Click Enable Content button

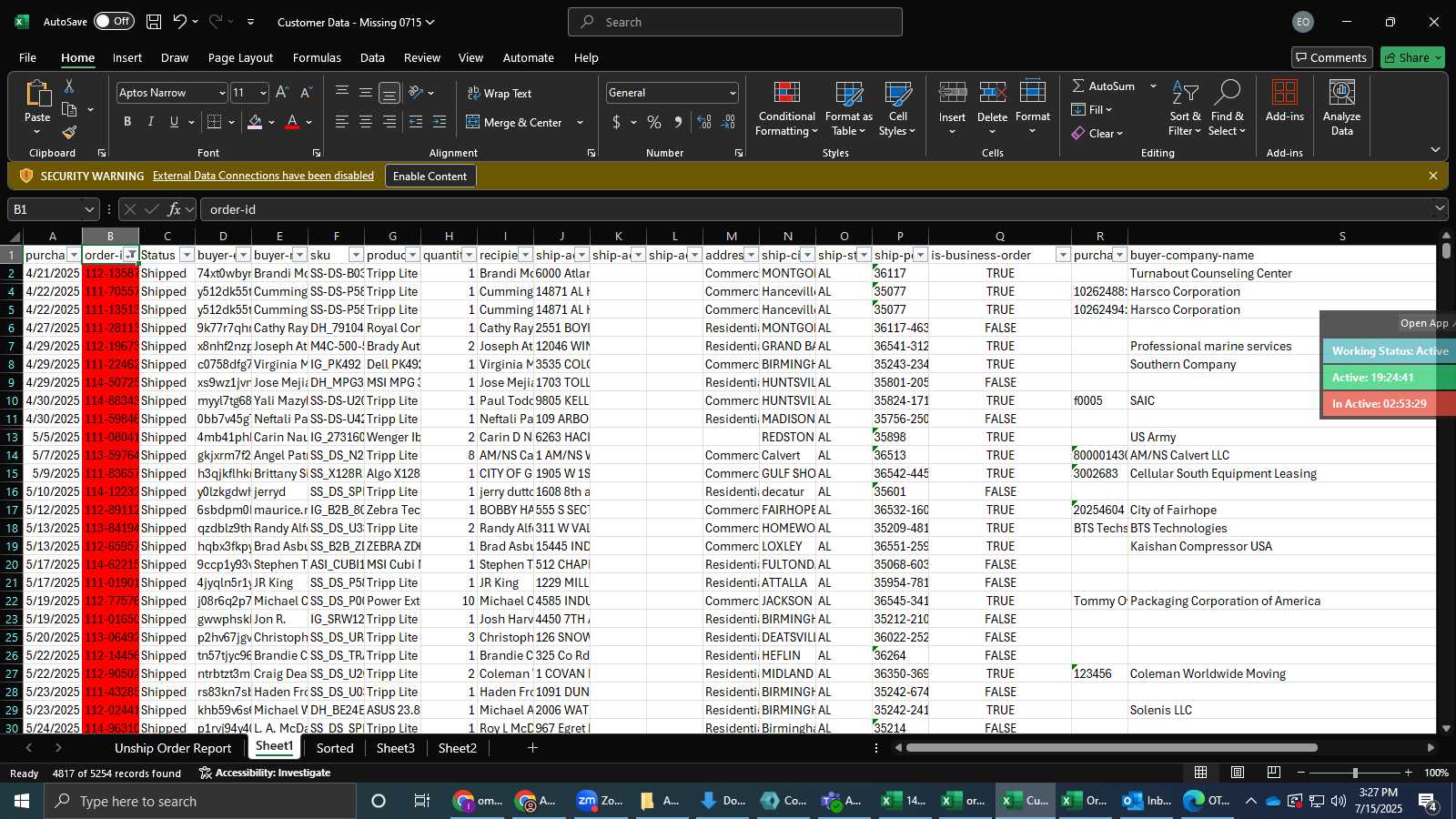click(430, 176)
